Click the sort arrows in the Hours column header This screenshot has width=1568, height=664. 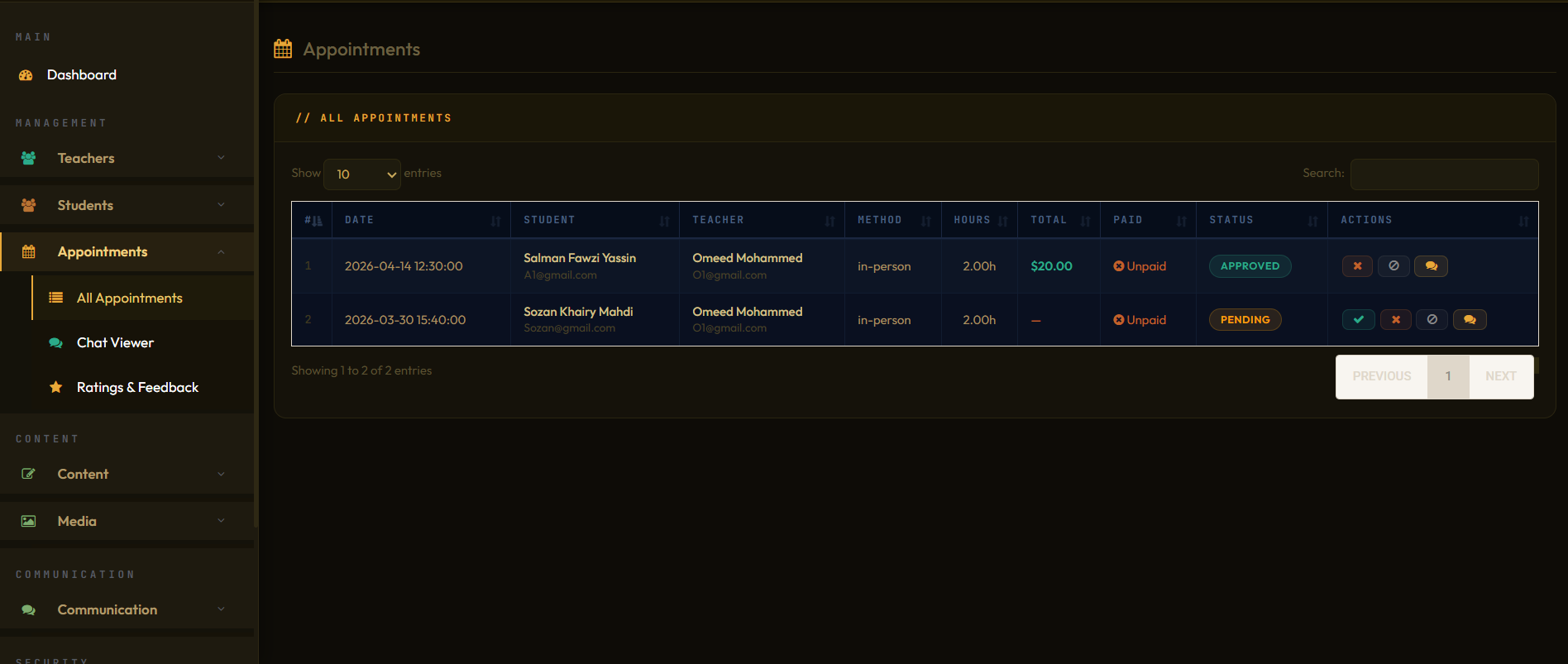tap(1003, 221)
